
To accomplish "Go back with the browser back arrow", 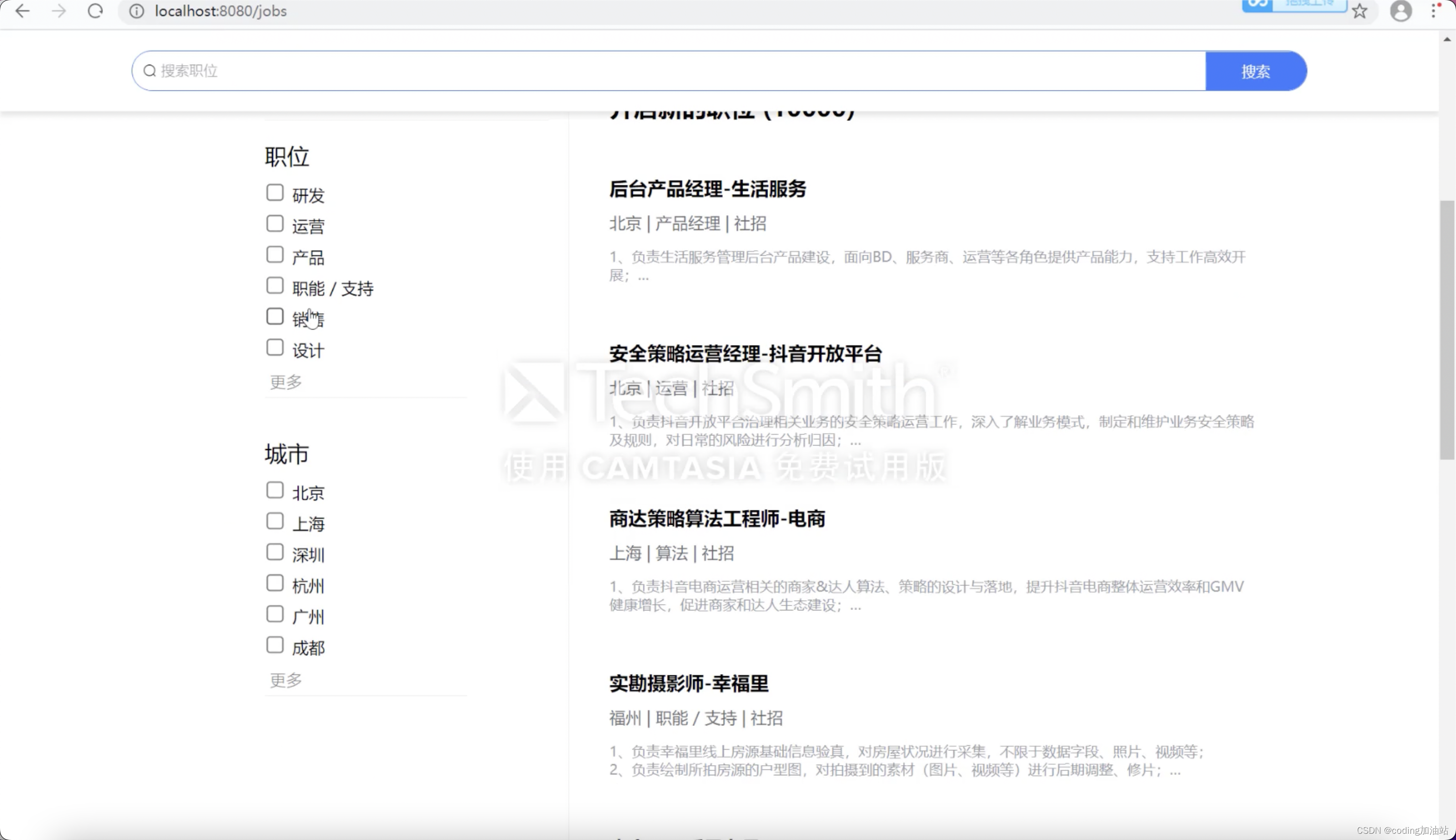I will tap(22, 11).
